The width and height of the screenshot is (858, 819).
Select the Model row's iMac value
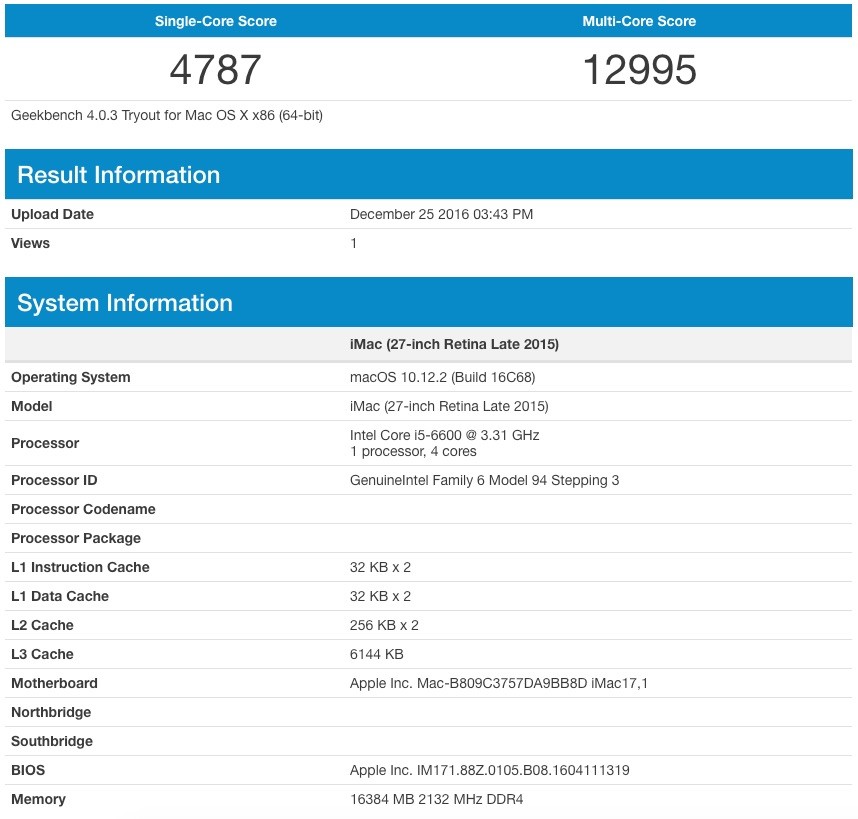(x=449, y=406)
